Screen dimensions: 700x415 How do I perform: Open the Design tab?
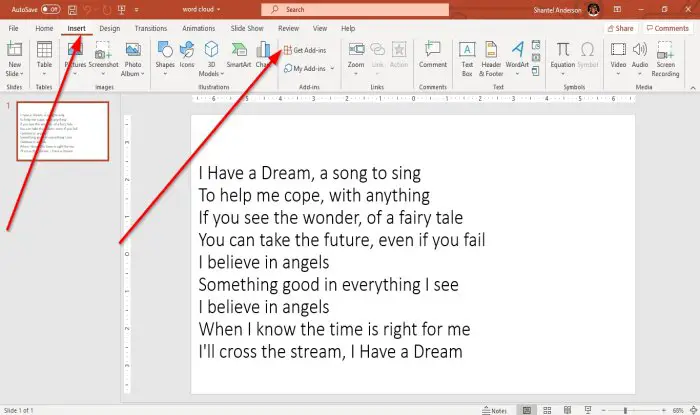pyautogui.click(x=110, y=28)
